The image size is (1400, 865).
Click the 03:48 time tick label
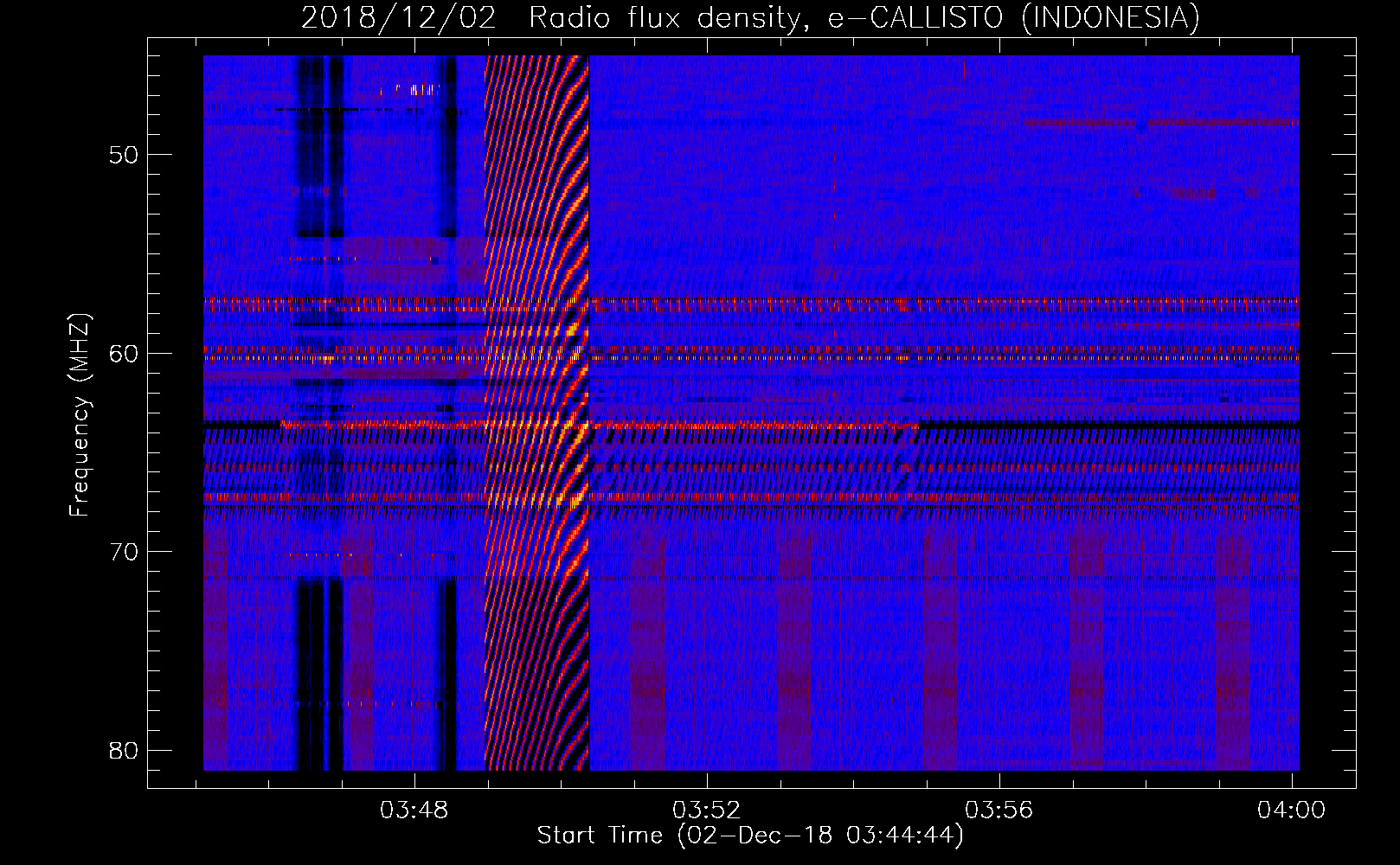[414, 810]
